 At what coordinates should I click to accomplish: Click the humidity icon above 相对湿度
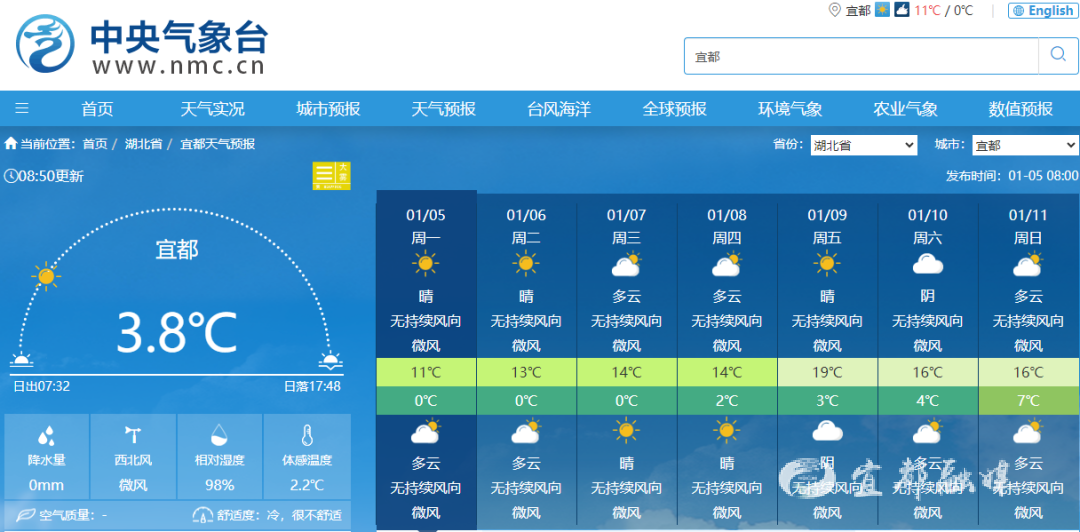point(220,436)
